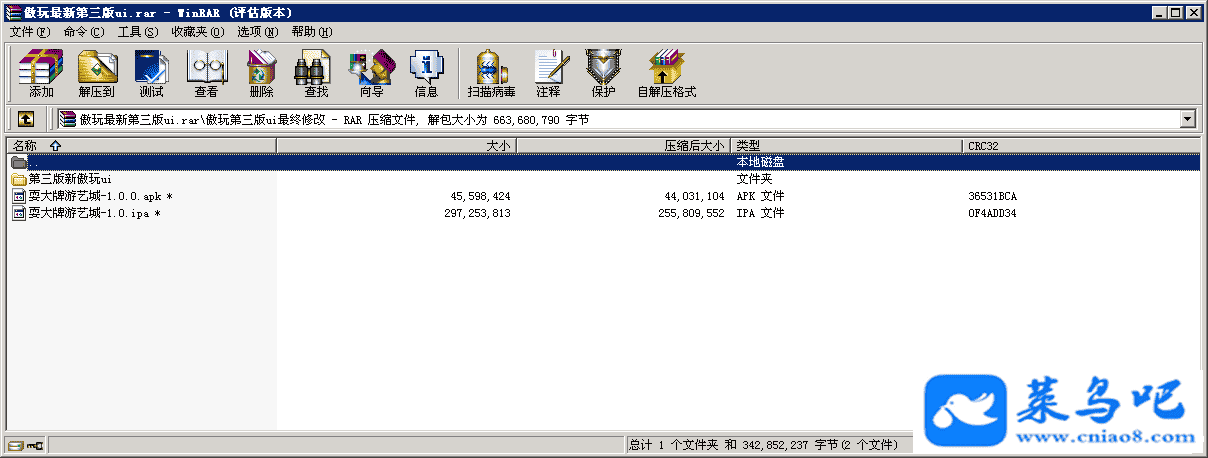Click the key icon in the status bar

34,445
